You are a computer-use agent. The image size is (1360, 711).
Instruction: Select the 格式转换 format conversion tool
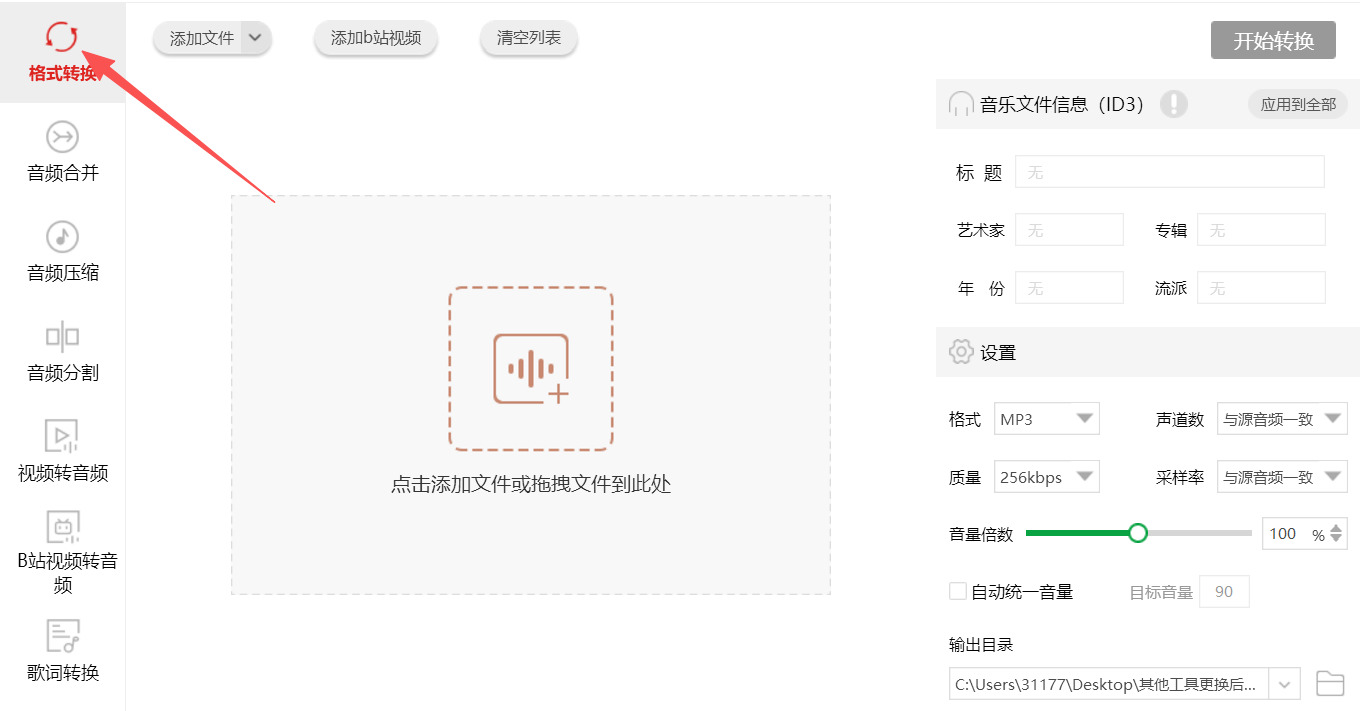click(x=62, y=50)
